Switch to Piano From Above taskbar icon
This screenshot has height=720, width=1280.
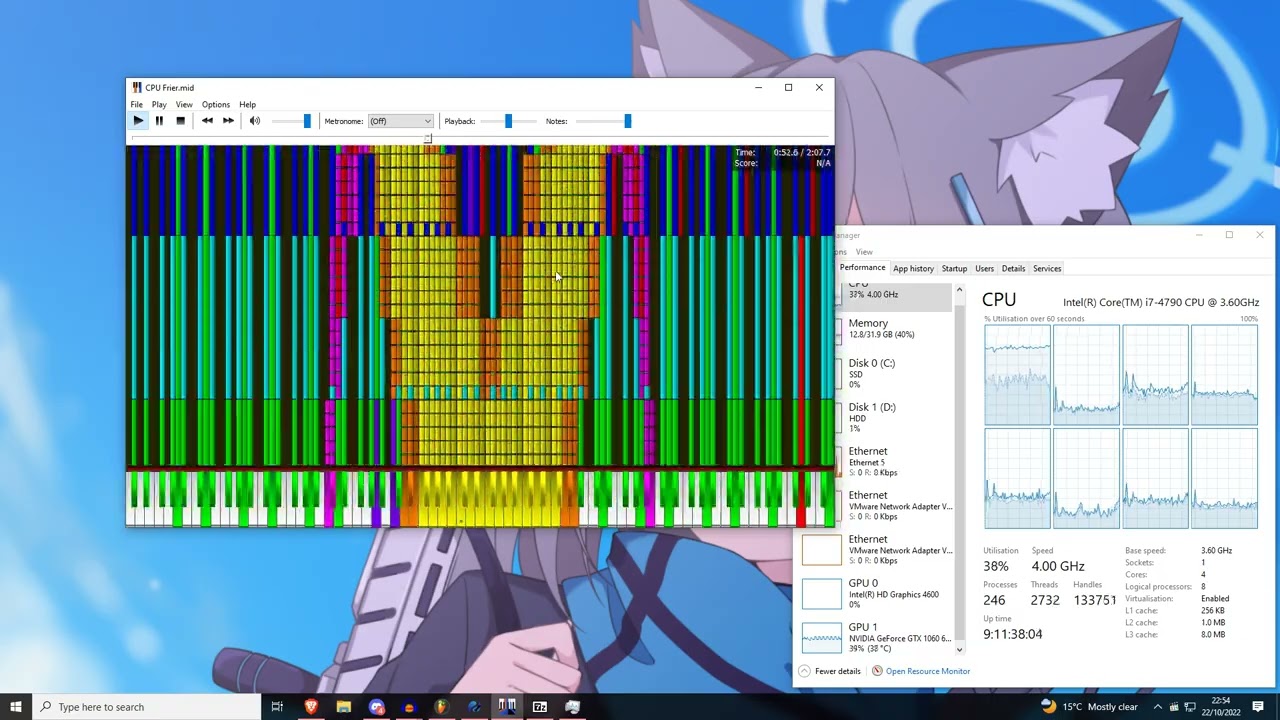[x=507, y=707]
